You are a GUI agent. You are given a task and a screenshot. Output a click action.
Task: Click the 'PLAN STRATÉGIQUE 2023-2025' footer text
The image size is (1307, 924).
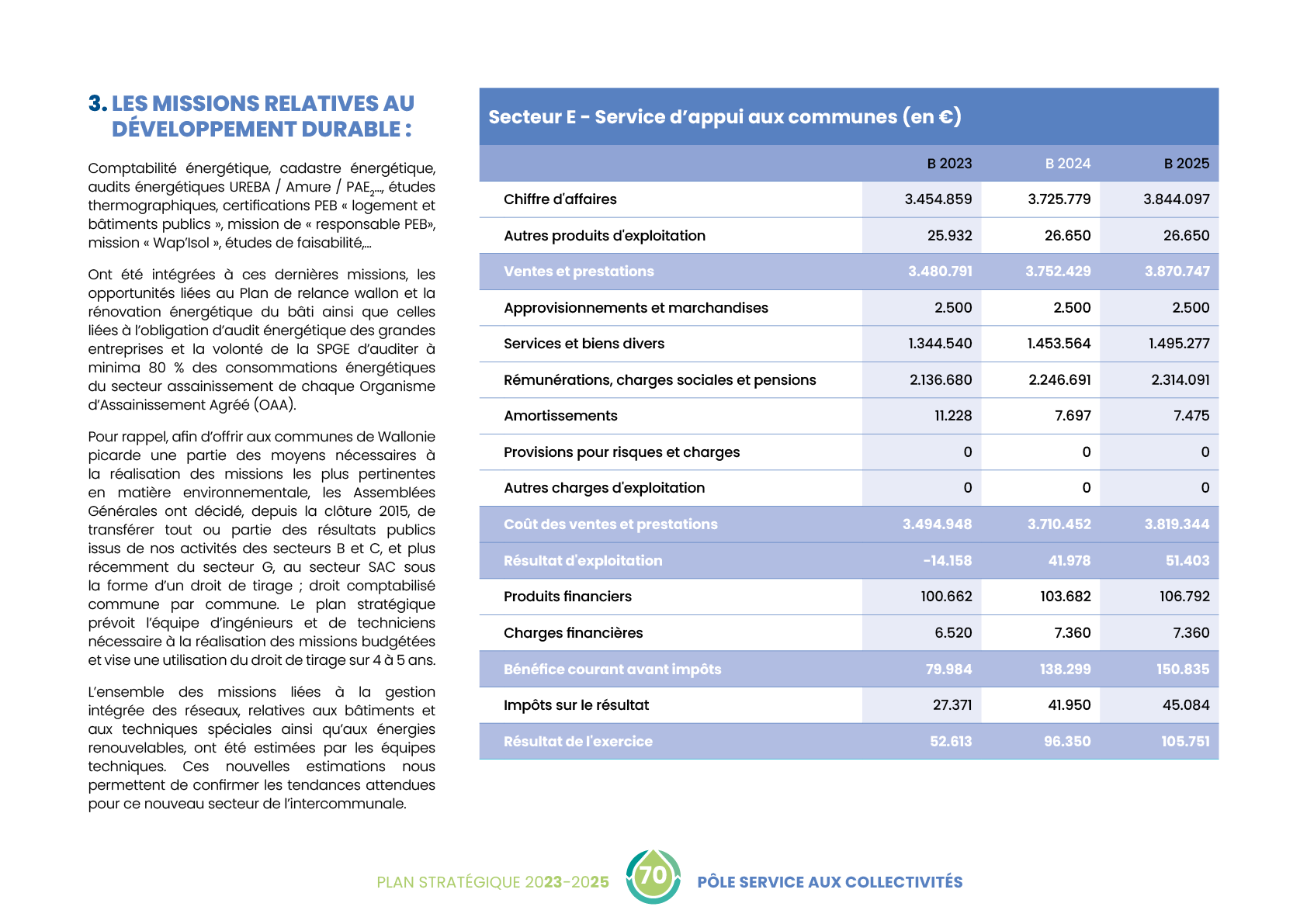(492, 882)
